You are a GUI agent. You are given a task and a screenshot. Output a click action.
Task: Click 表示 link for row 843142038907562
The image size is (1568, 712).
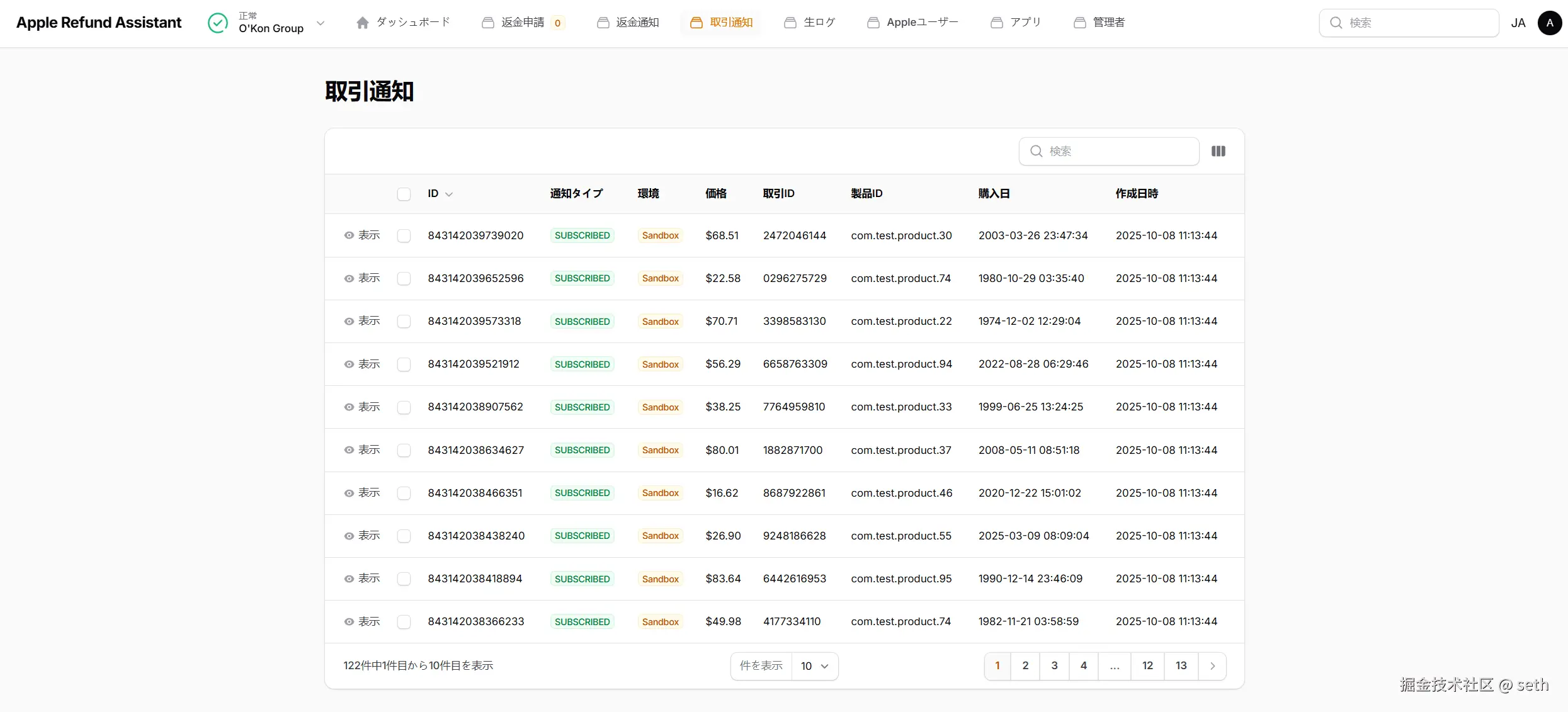click(x=368, y=407)
